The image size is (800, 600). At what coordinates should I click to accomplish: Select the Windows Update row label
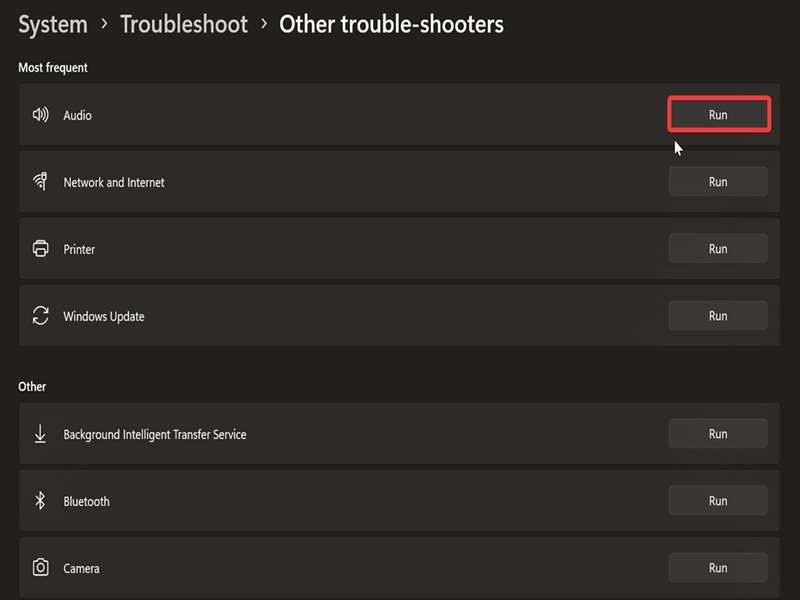(104, 316)
